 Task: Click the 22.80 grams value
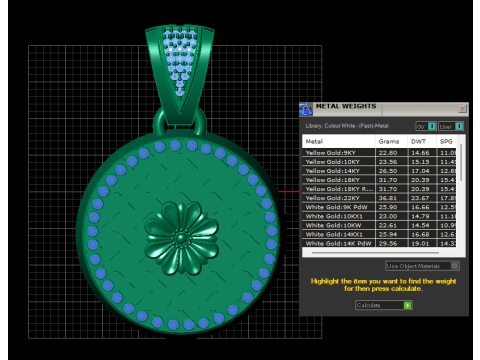point(388,153)
